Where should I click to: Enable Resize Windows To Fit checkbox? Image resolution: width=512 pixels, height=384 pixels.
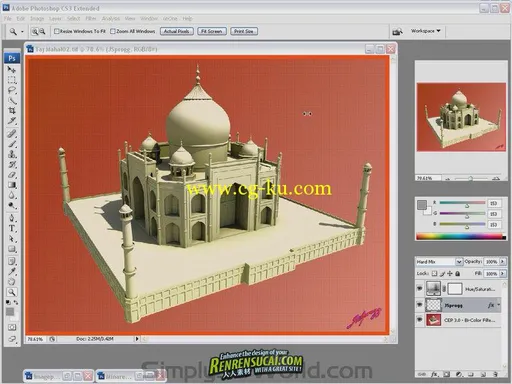[57, 31]
